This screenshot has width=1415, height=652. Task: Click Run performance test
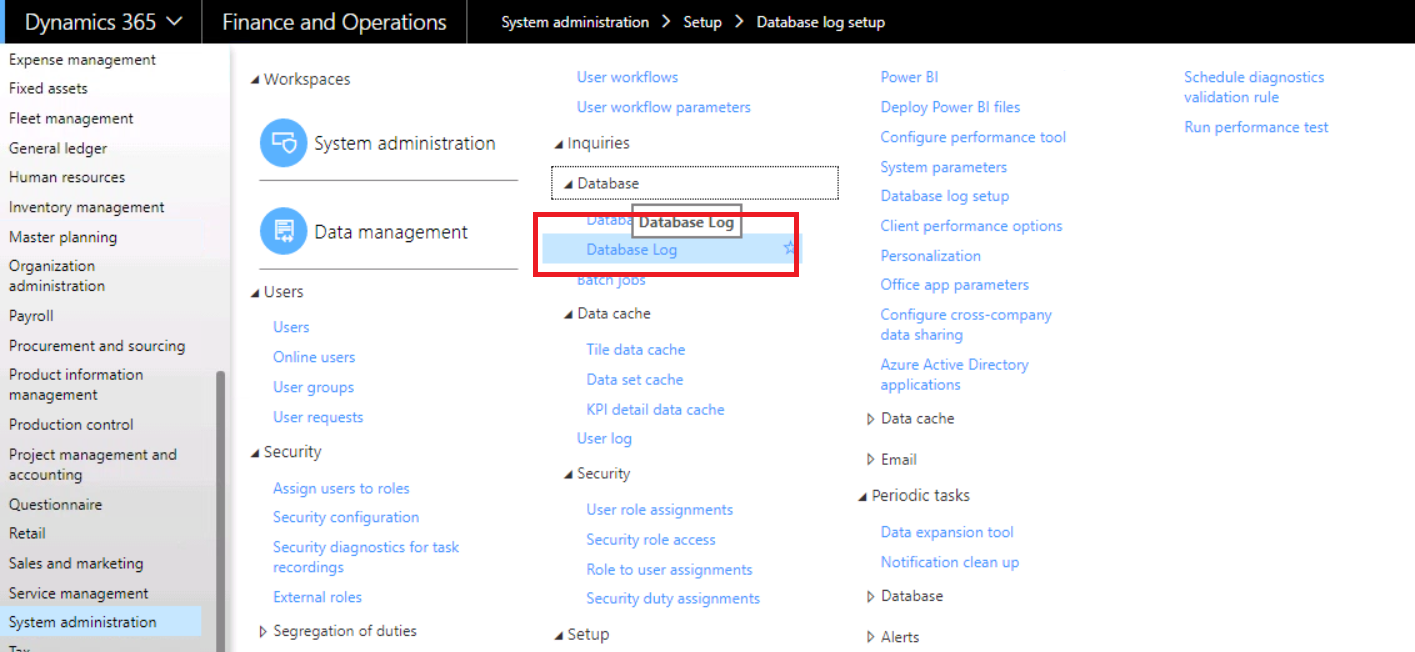point(1256,127)
